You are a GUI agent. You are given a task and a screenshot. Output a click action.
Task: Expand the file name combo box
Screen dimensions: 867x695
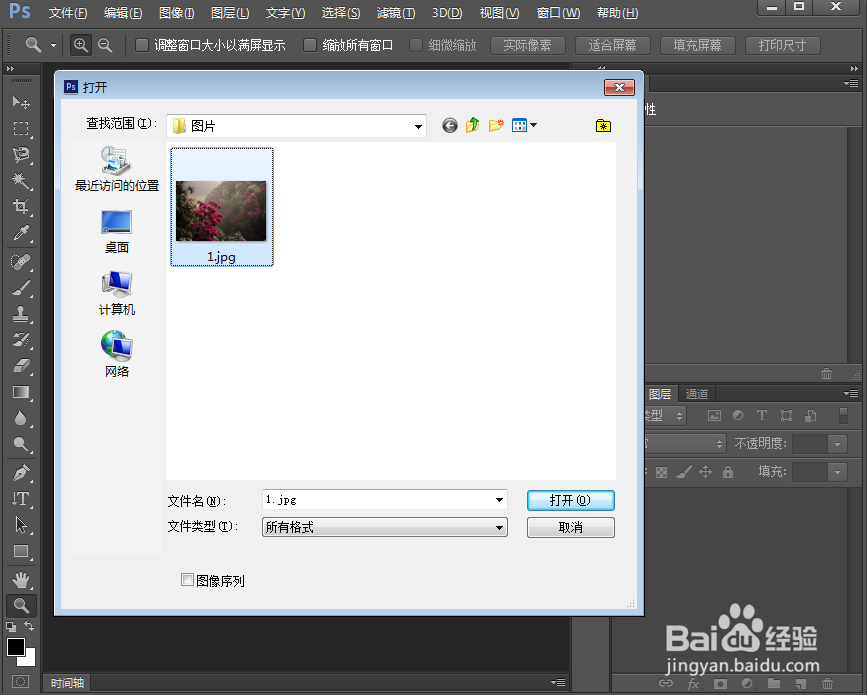pos(499,500)
